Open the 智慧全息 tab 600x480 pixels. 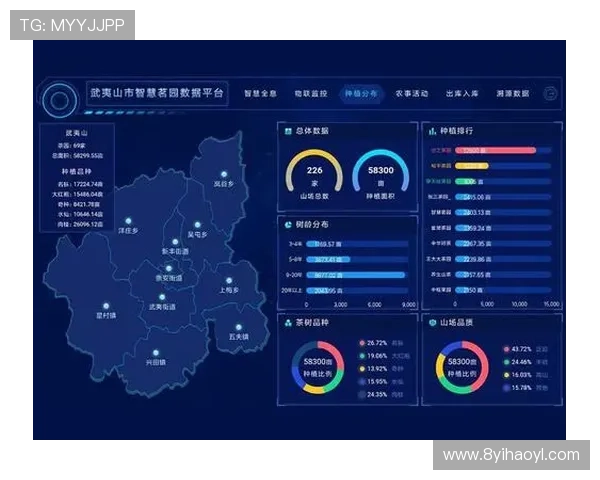[x=261, y=93]
